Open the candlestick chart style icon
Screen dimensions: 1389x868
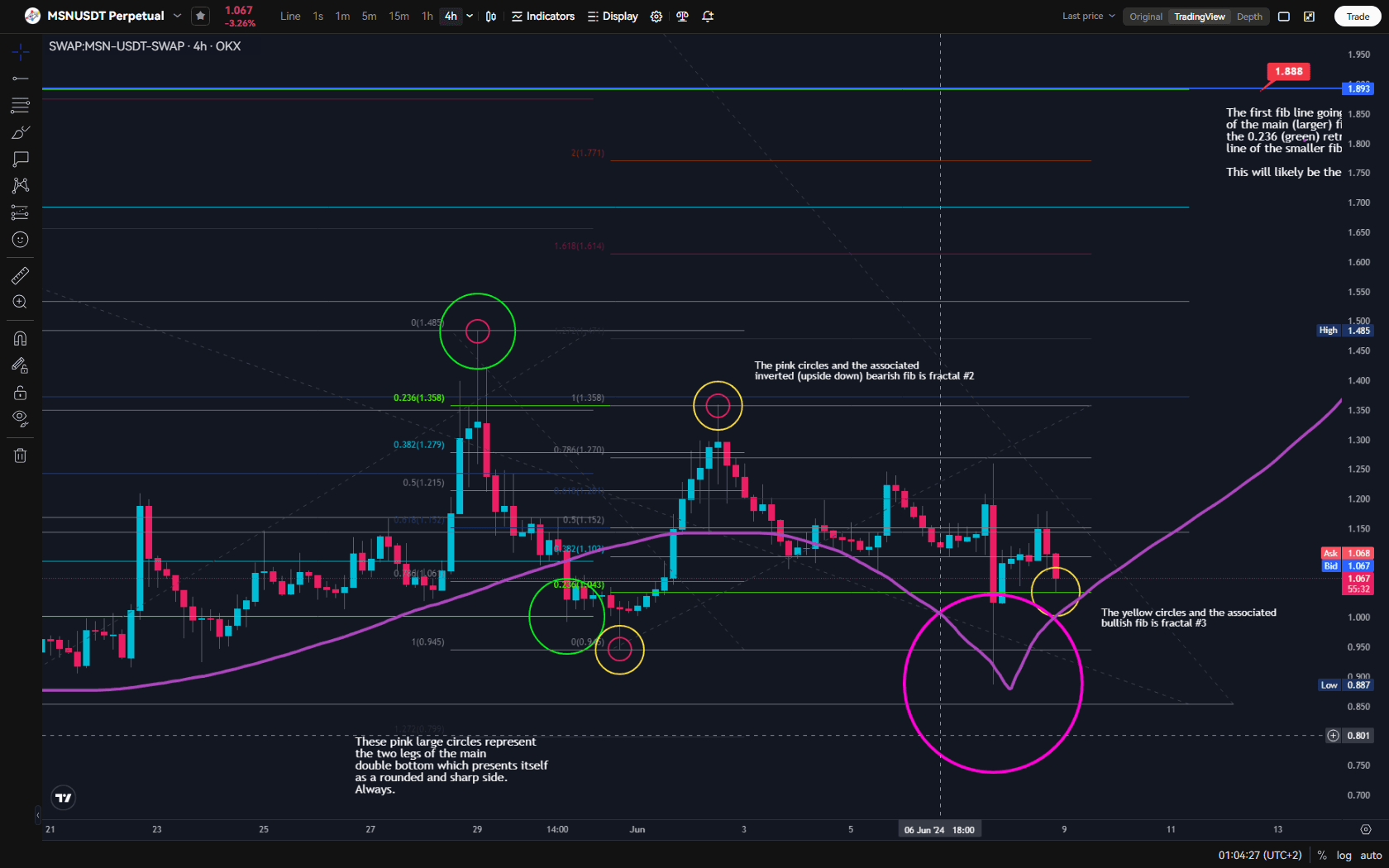pos(491,17)
